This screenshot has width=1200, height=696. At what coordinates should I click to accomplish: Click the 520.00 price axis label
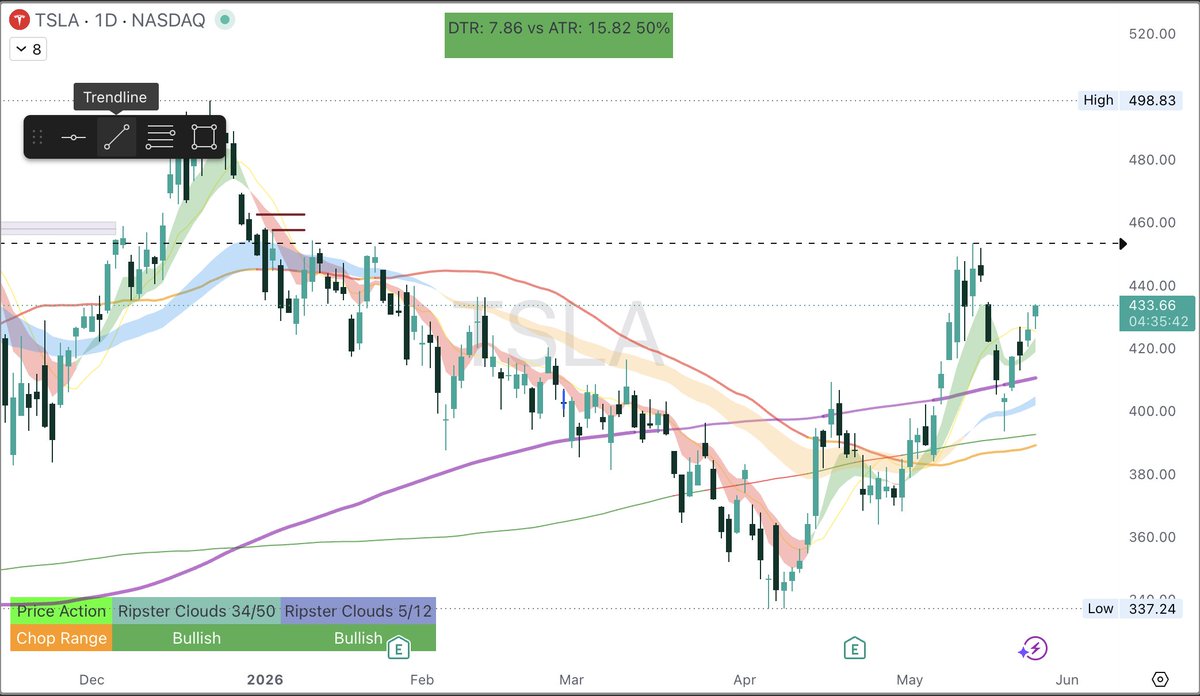pyautogui.click(x=1150, y=33)
